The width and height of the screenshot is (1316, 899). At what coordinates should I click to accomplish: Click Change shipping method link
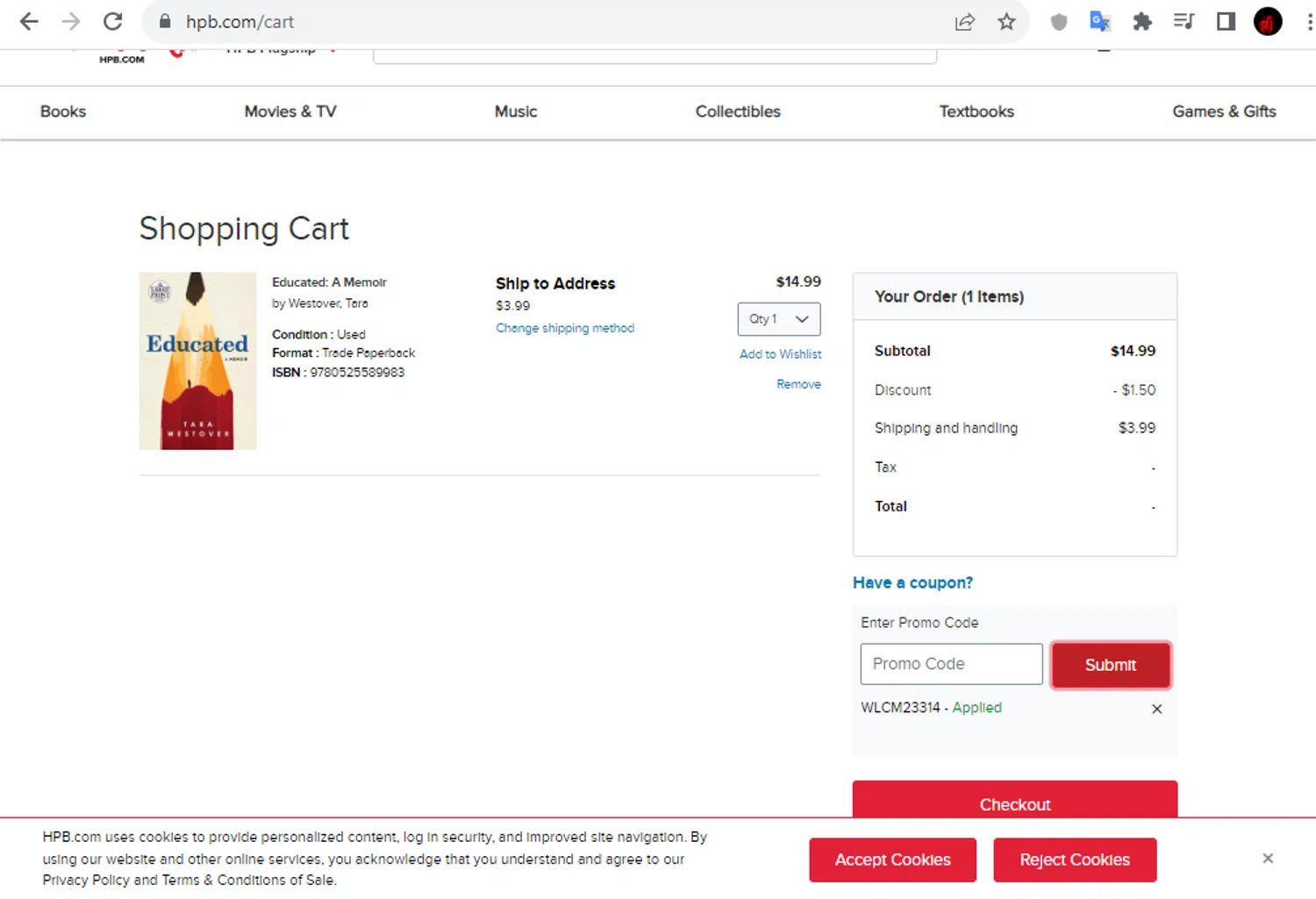point(565,328)
